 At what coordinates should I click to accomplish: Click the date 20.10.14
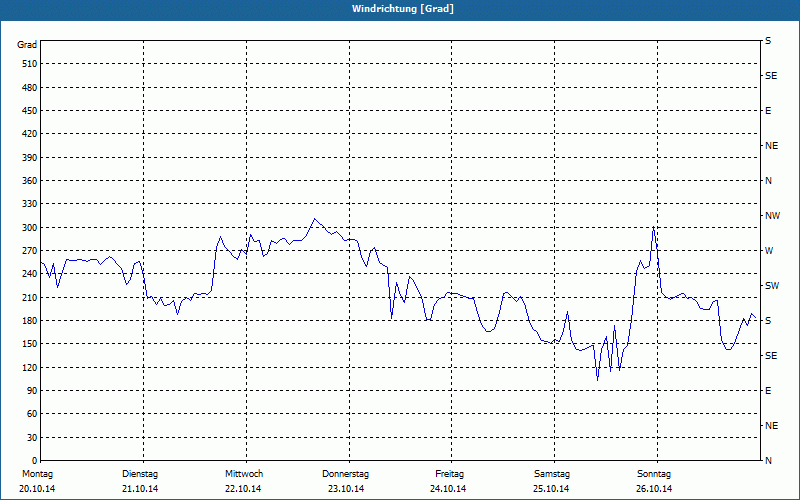37,489
